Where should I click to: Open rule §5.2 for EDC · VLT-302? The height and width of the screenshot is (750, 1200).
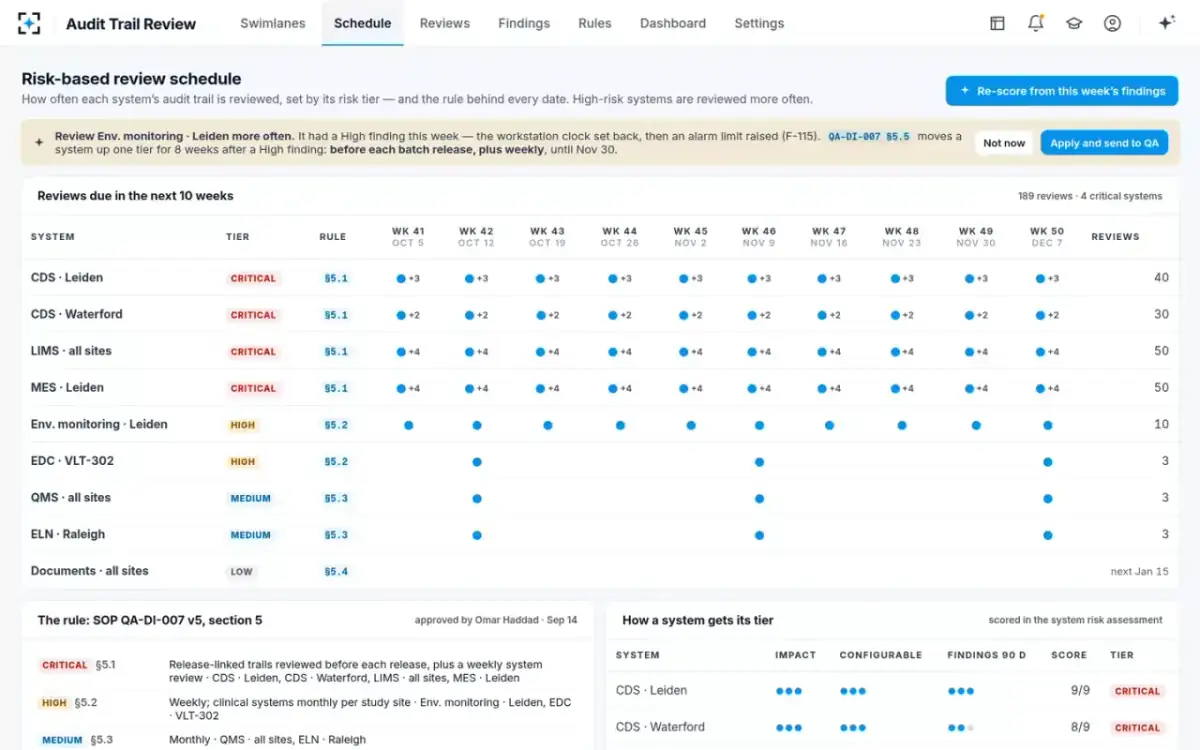tap(336, 462)
